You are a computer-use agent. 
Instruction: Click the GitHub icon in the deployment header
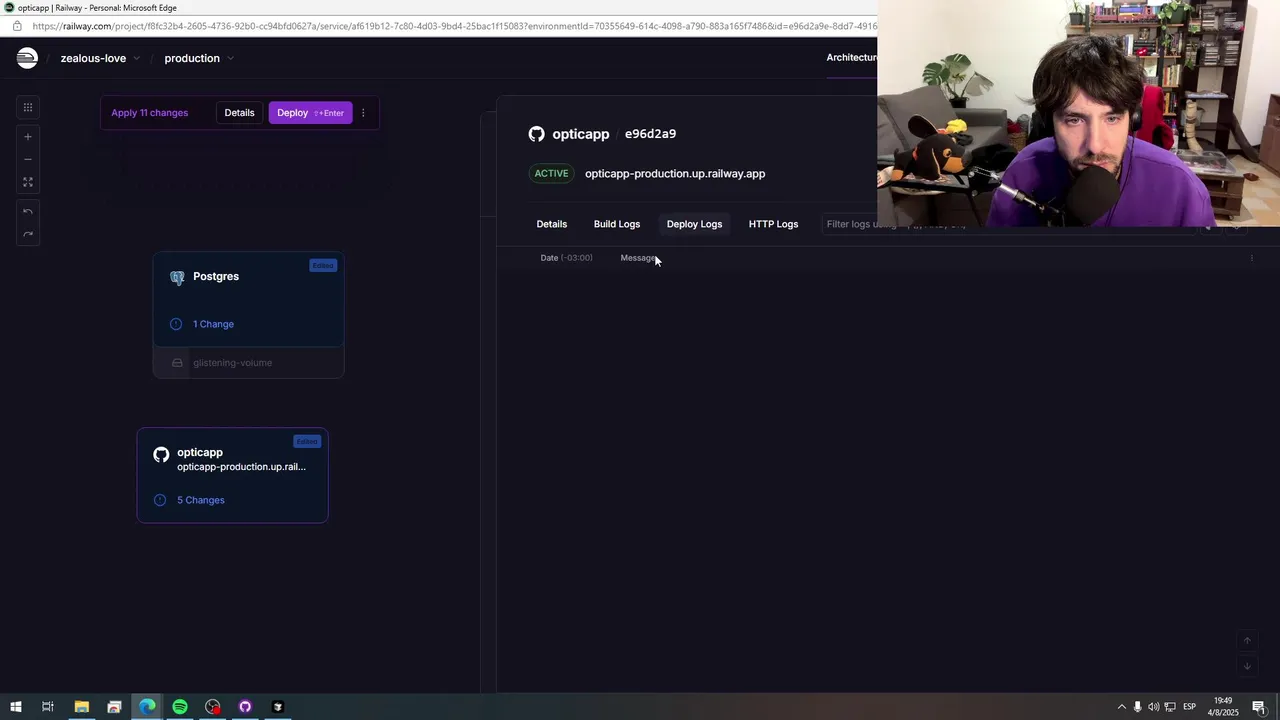[536, 134]
